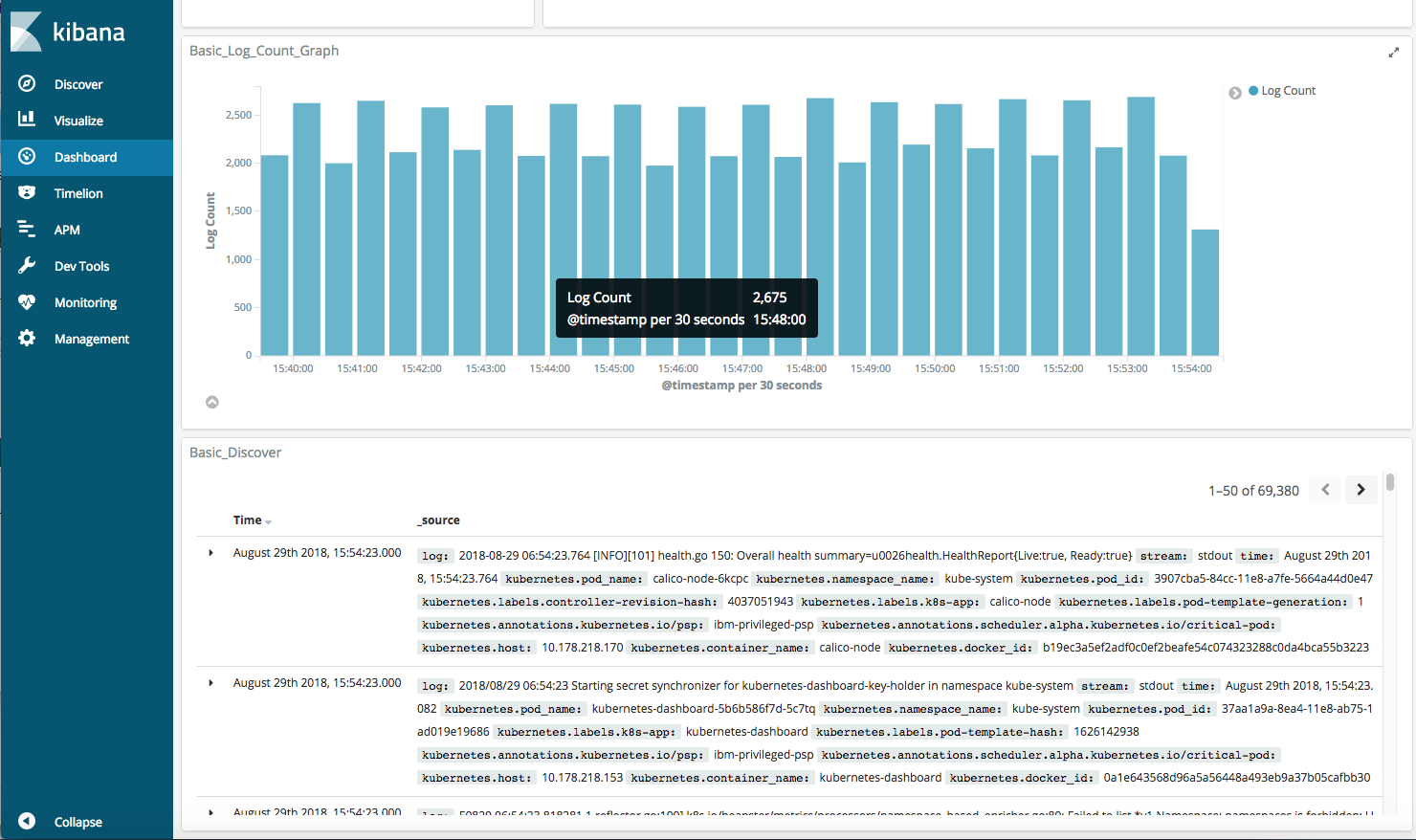Click the APM menu label
Image resolution: width=1416 pixels, height=840 pixels.
[x=67, y=230]
